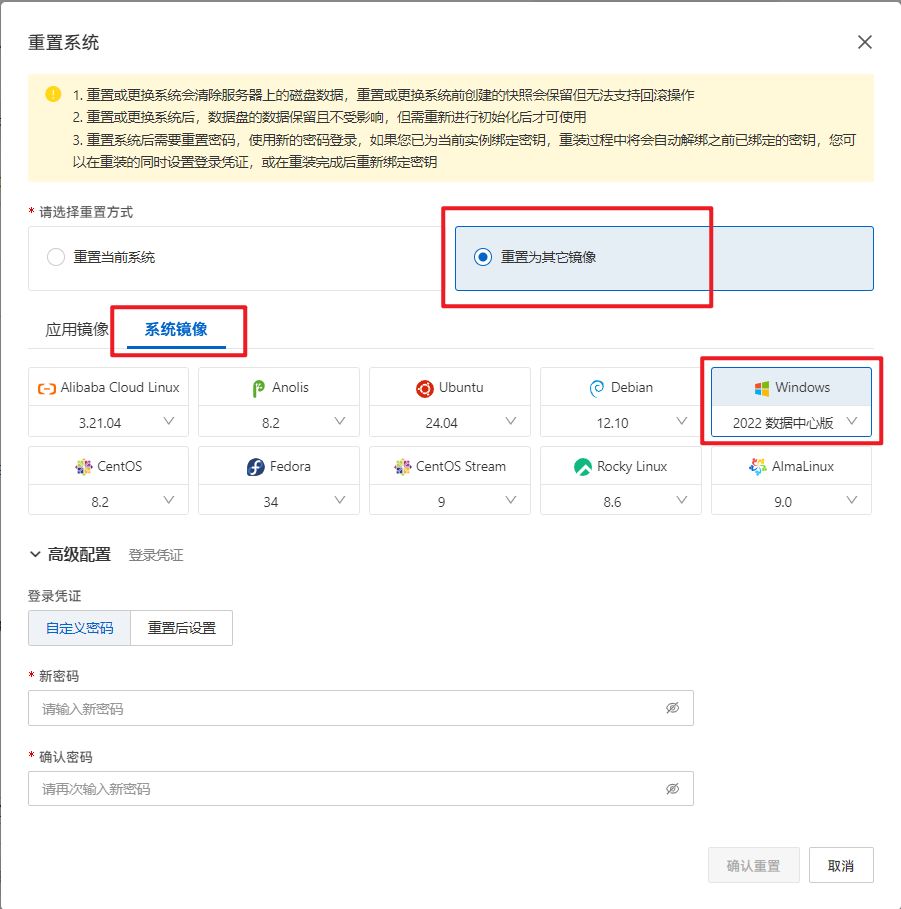901x909 pixels.
Task: Select the 重置为其它镜像 radio option
Action: tap(482, 257)
